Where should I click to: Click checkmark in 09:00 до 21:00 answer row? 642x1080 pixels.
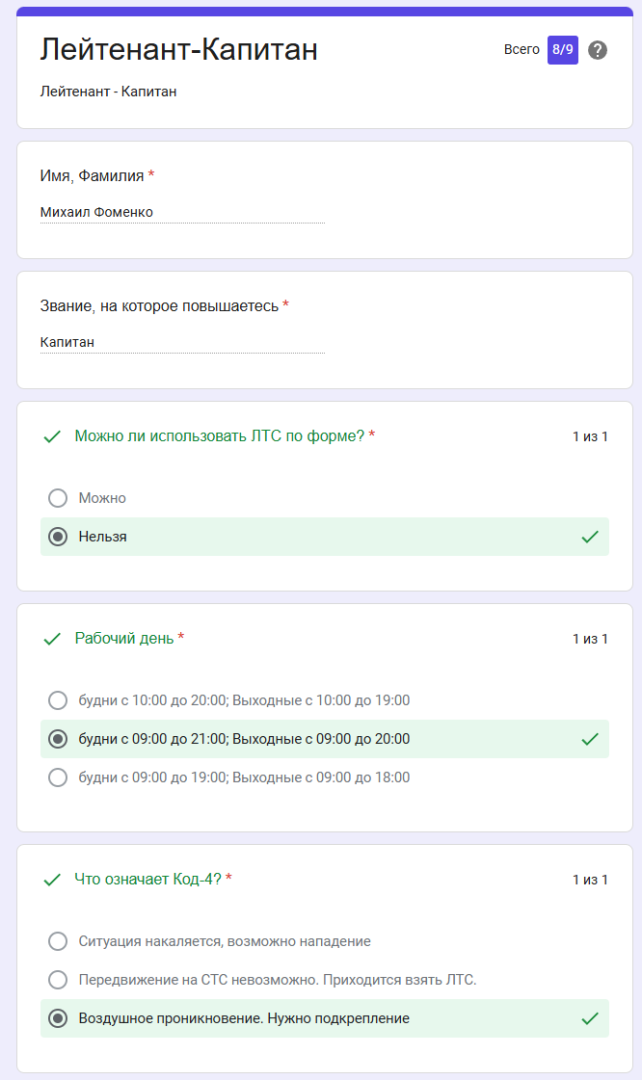(590, 739)
